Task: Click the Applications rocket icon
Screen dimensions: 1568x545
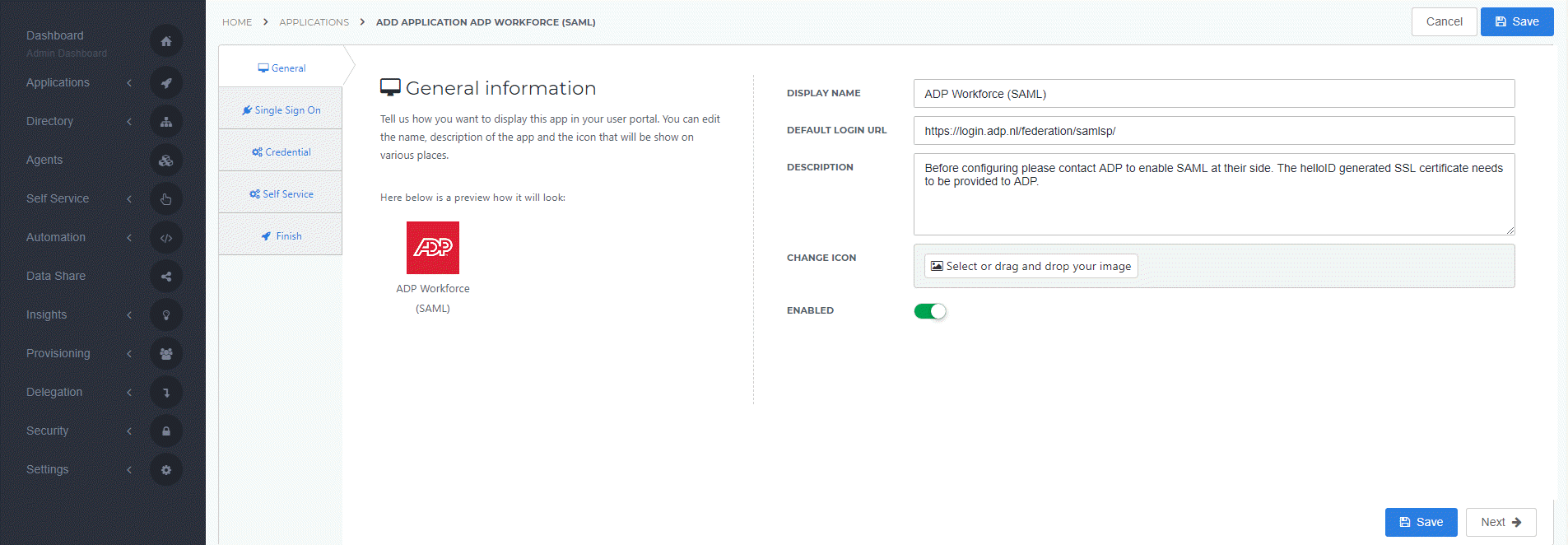Action: tap(166, 83)
